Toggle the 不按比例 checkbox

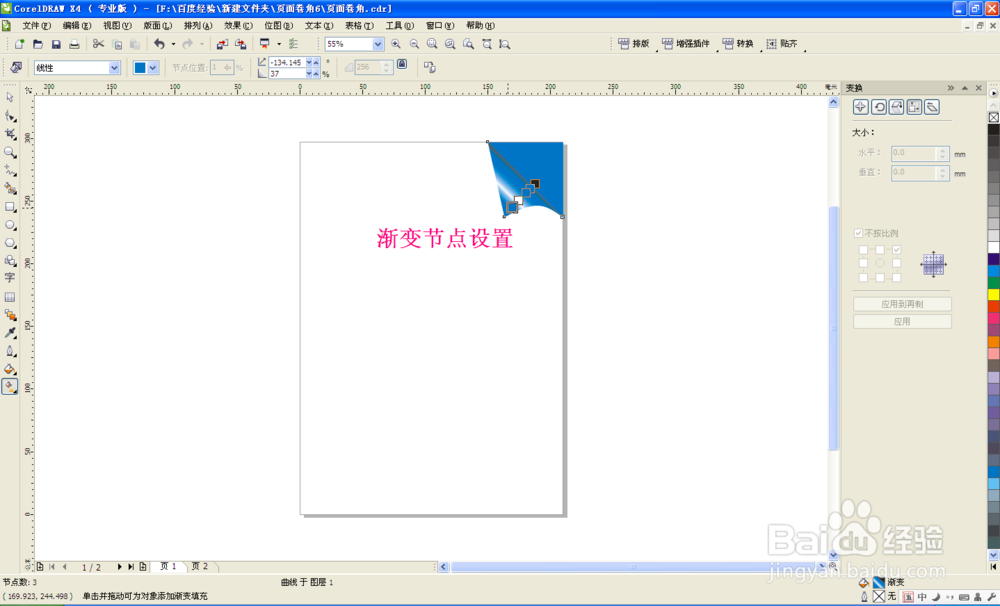[858, 232]
